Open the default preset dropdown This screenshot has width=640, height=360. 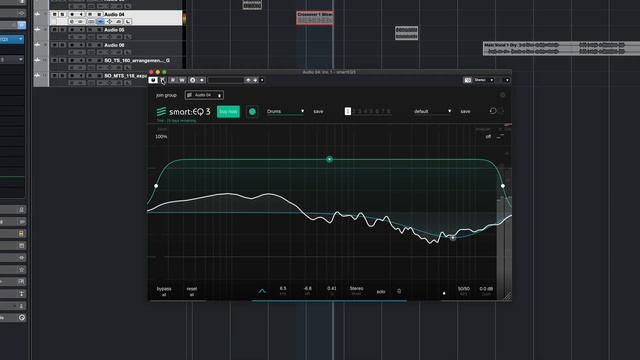(432, 111)
